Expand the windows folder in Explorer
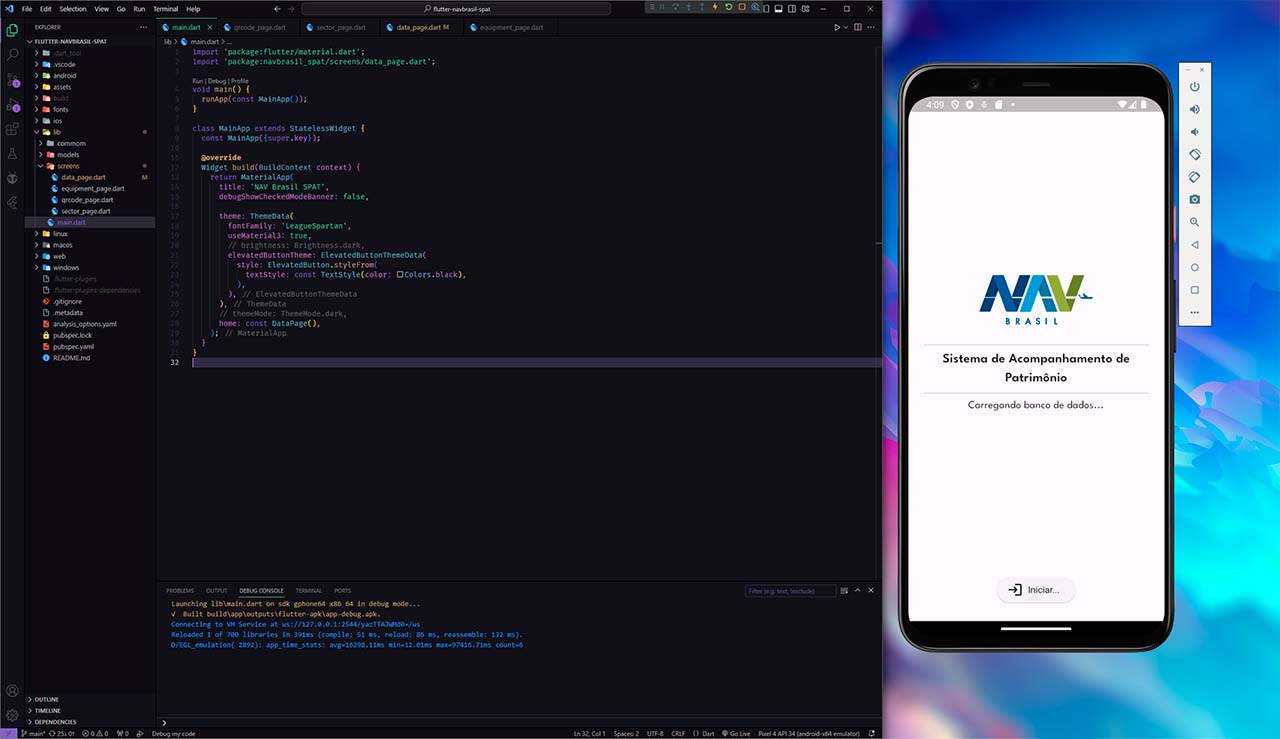The height and width of the screenshot is (739, 1280). [66, 268]
